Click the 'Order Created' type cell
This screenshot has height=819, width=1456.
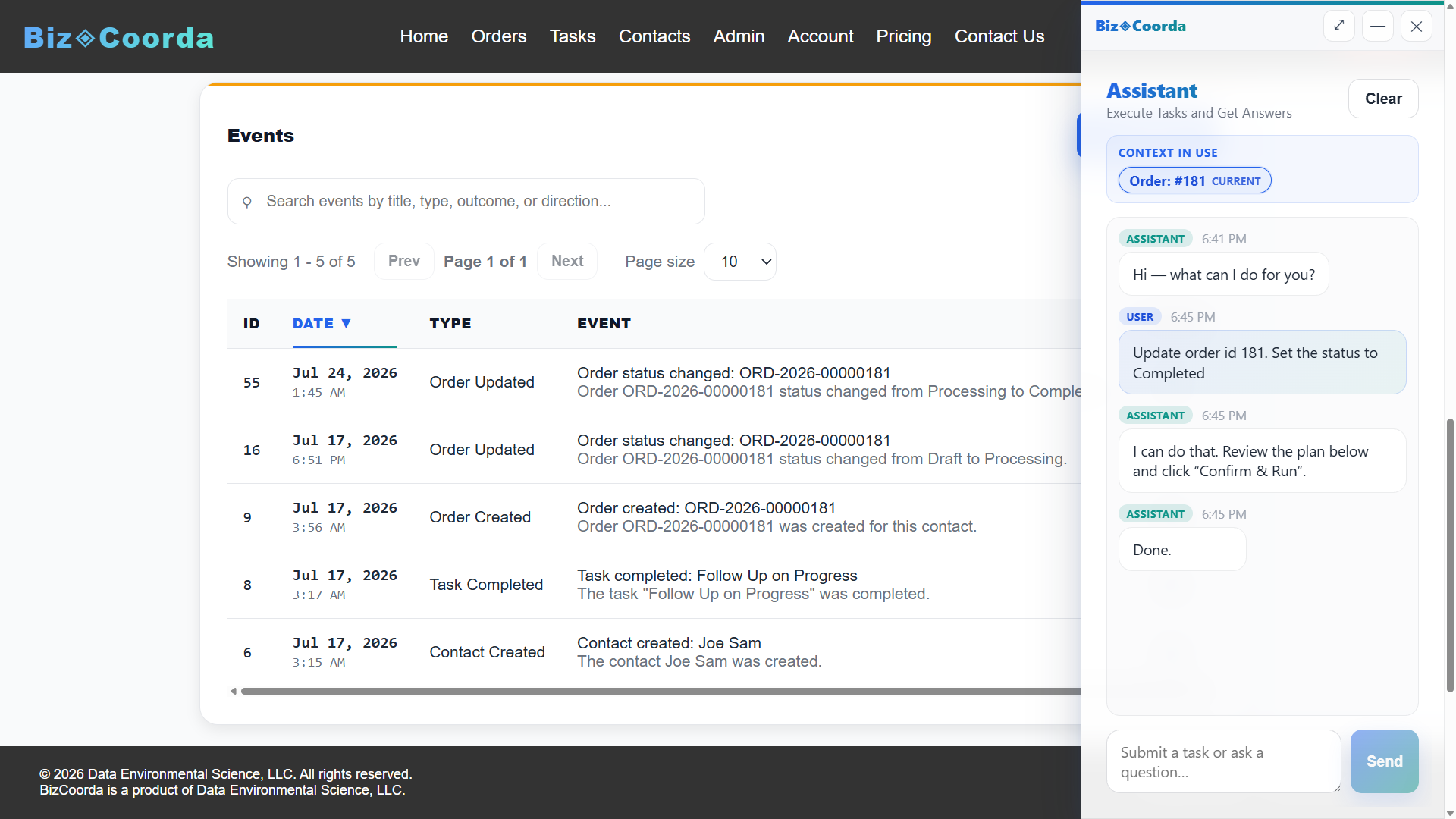[x=480, y=517]
